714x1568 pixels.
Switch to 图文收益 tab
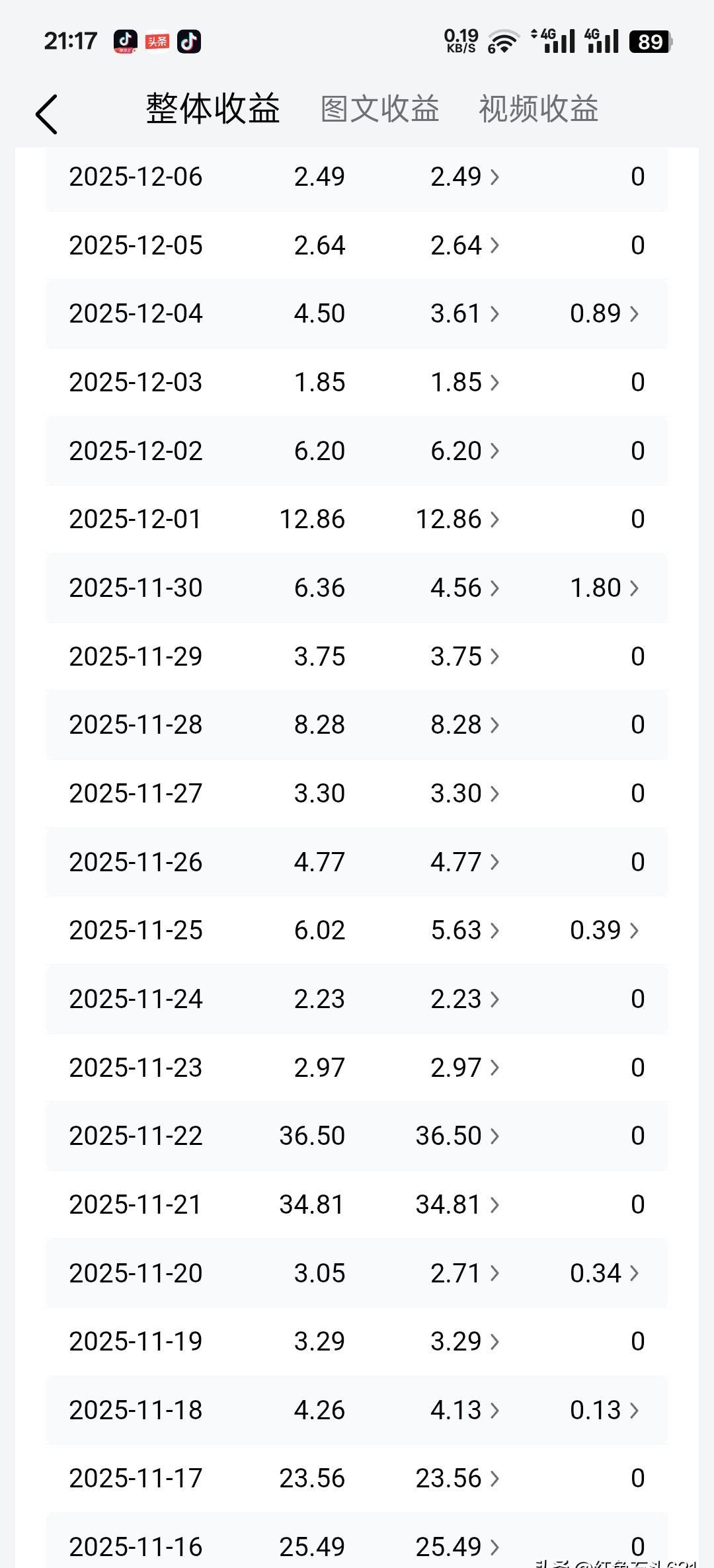380,109
